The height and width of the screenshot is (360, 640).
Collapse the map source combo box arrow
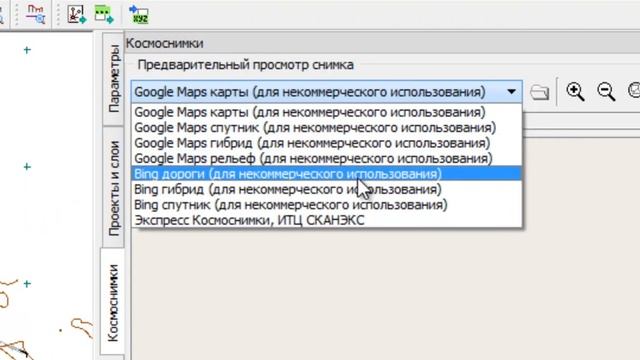[511, 92]
